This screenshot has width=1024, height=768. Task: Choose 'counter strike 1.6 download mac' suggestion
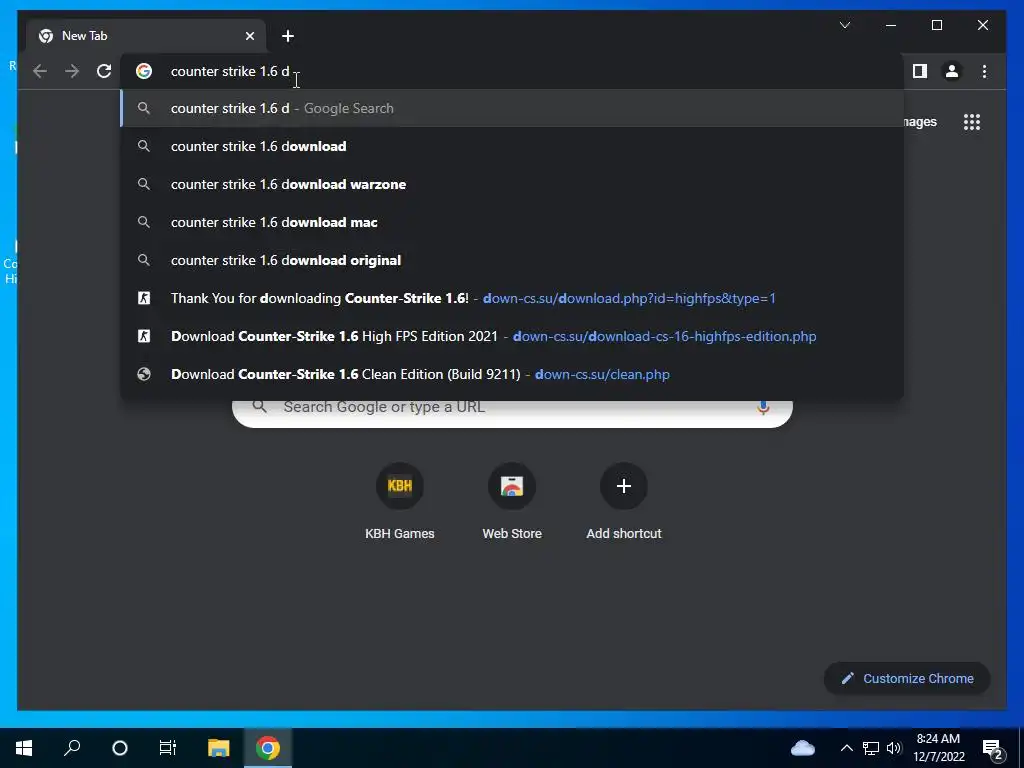pos(512,222)
